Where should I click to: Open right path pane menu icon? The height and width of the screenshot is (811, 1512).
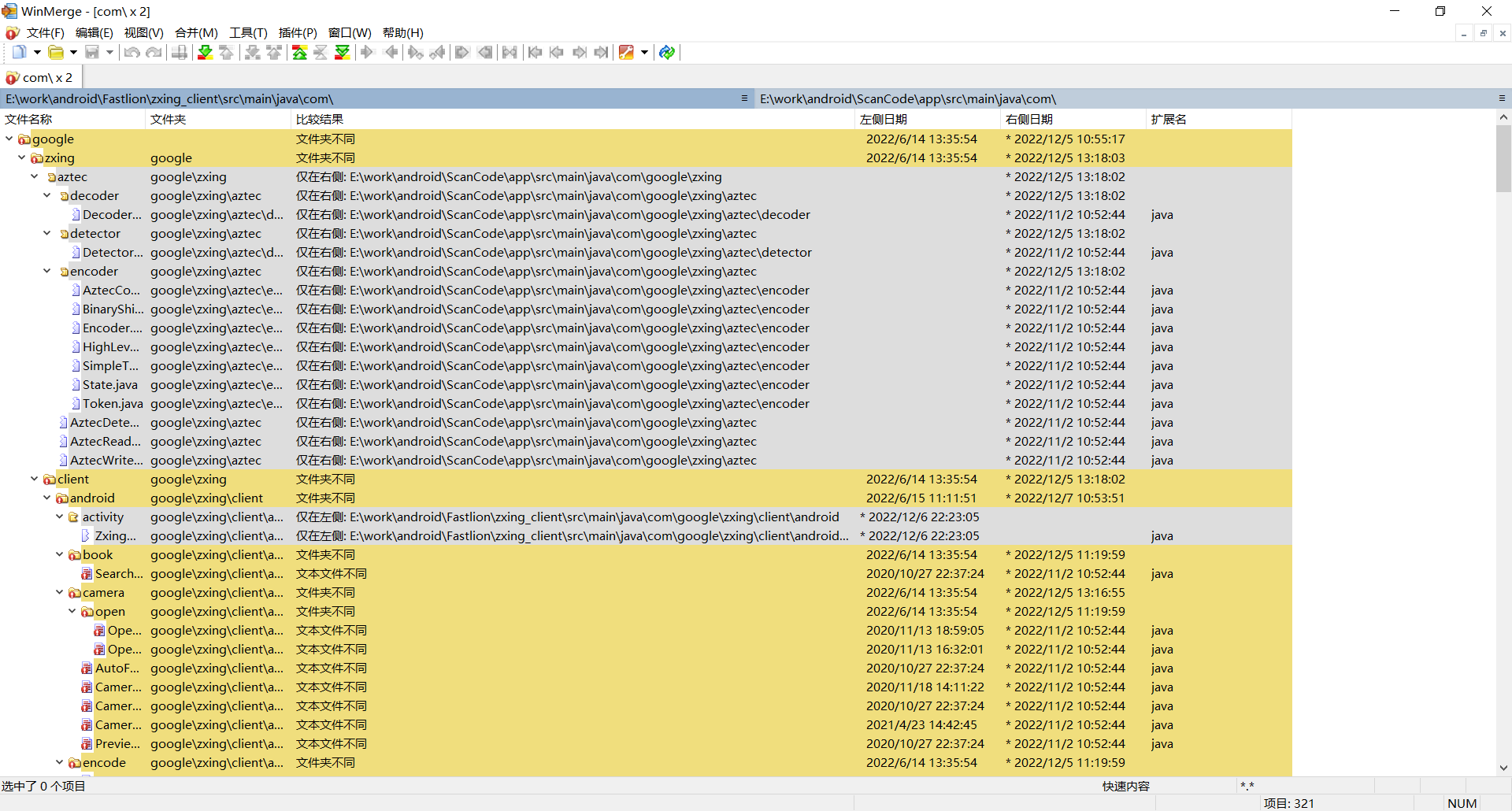point(1502,98)
